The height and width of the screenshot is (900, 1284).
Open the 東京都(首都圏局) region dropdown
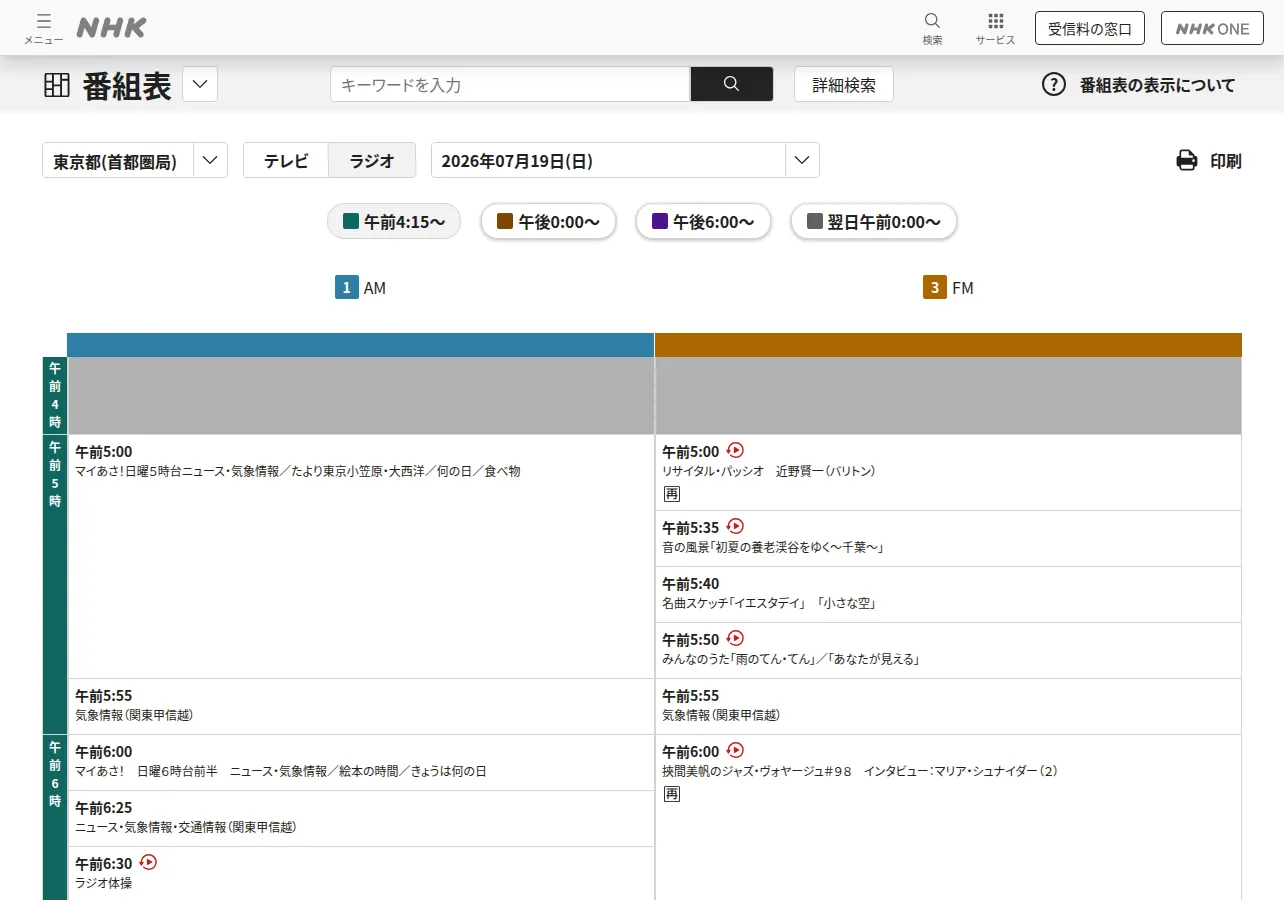point(135,160)
